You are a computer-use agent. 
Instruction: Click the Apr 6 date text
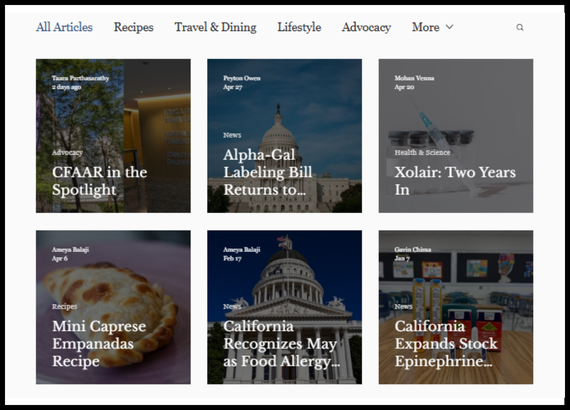(60, 258)
